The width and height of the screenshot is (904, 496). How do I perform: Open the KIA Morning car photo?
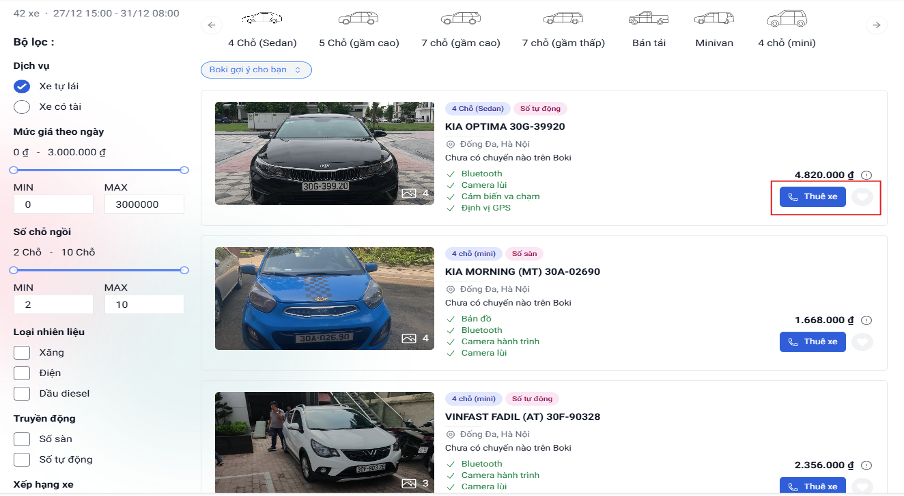coord(324,298)
